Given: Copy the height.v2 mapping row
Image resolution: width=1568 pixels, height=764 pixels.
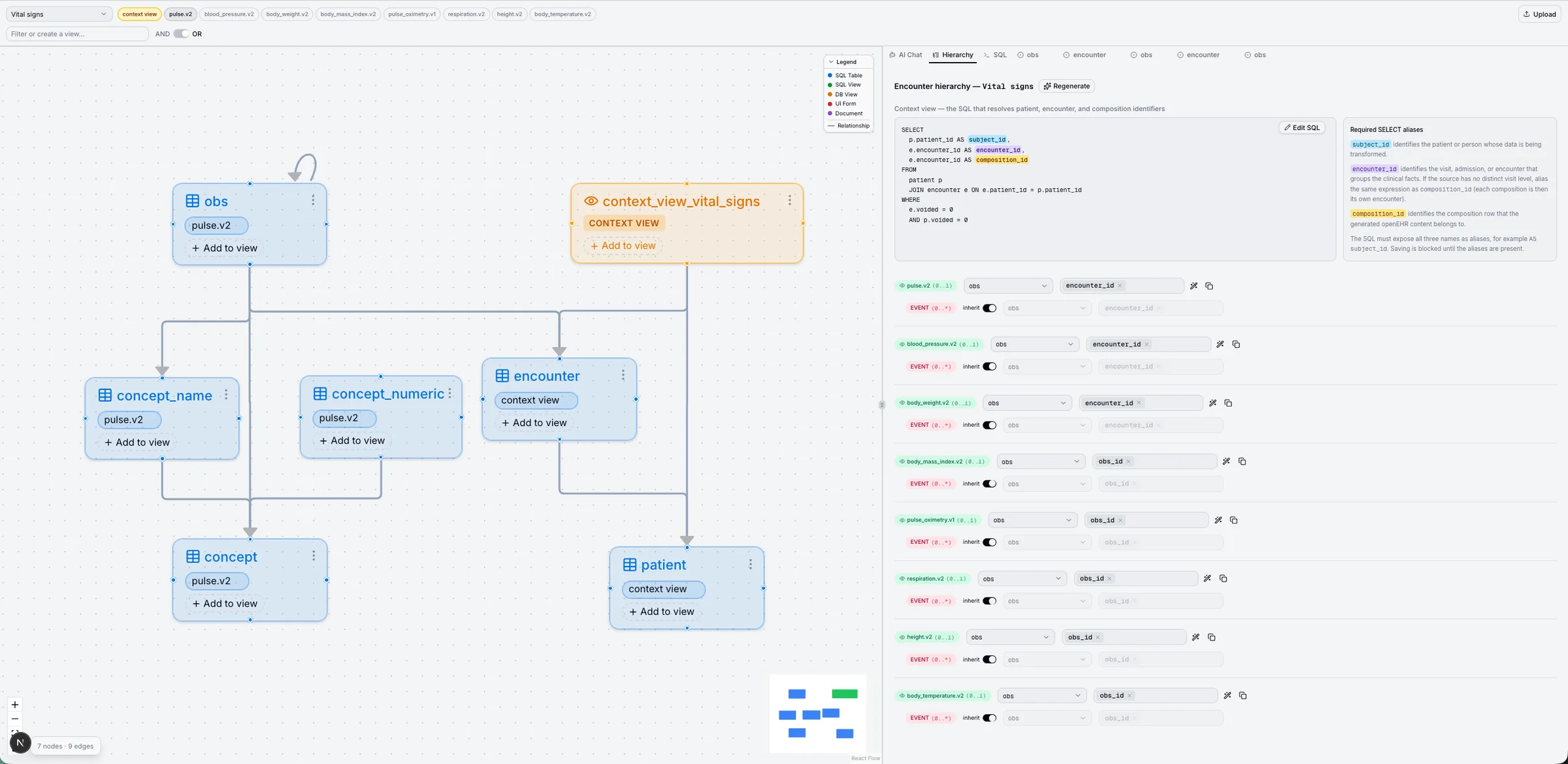Looking at the screenshot, I should (x=1211, y=637).
